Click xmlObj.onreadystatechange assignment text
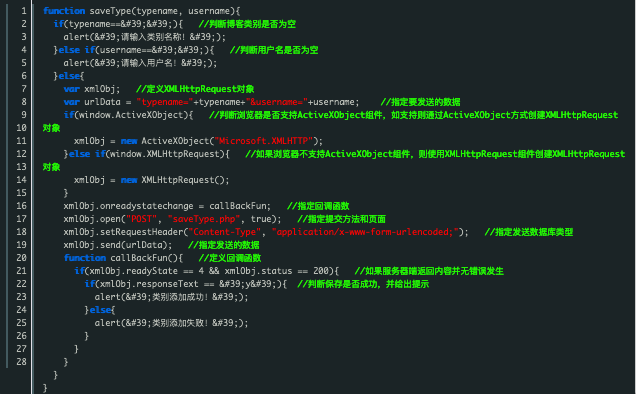 [167, 206]
